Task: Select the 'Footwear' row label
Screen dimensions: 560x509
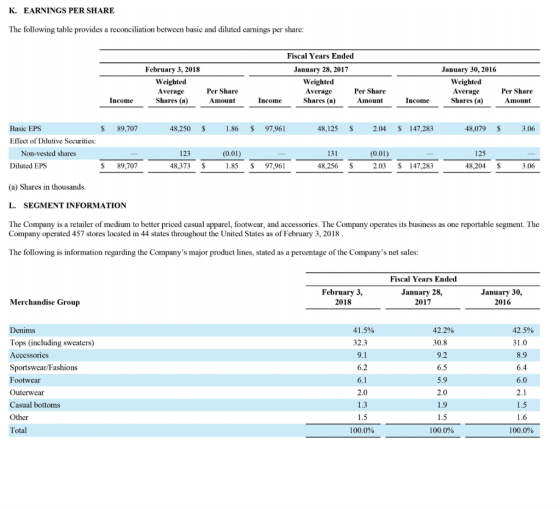Action: [x=25, y=380]
